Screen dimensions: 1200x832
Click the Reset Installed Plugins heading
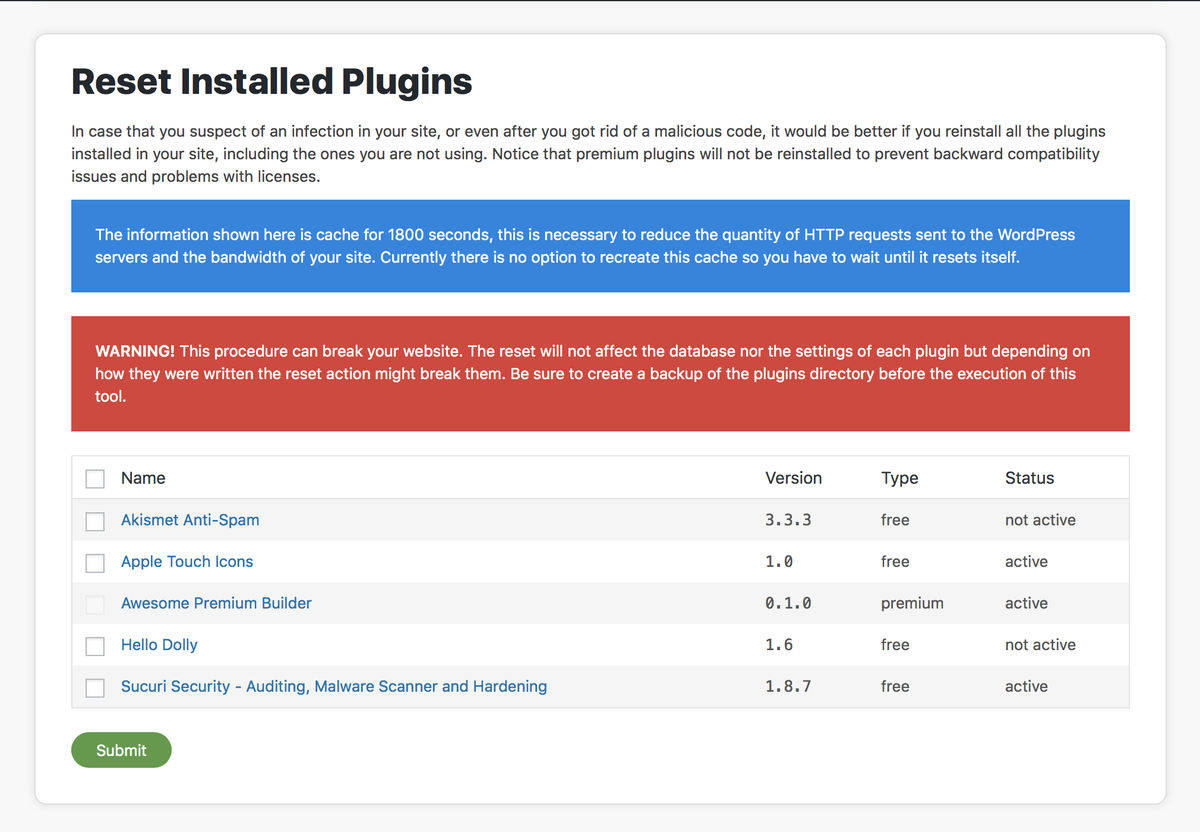[272, 81]
